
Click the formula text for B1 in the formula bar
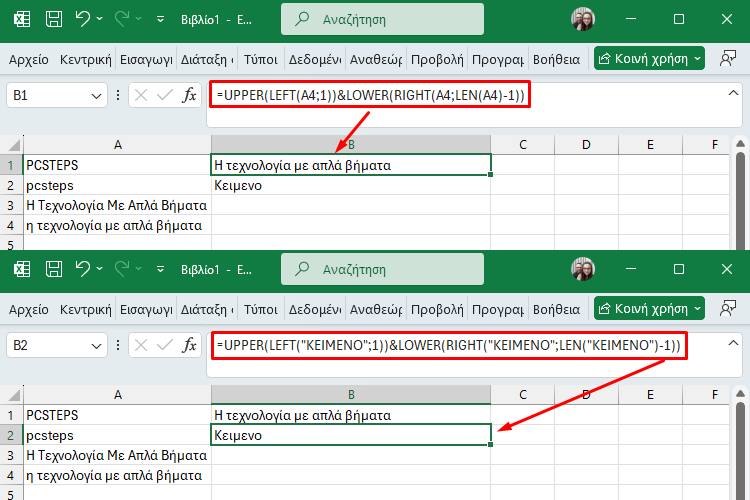[371, 95]
